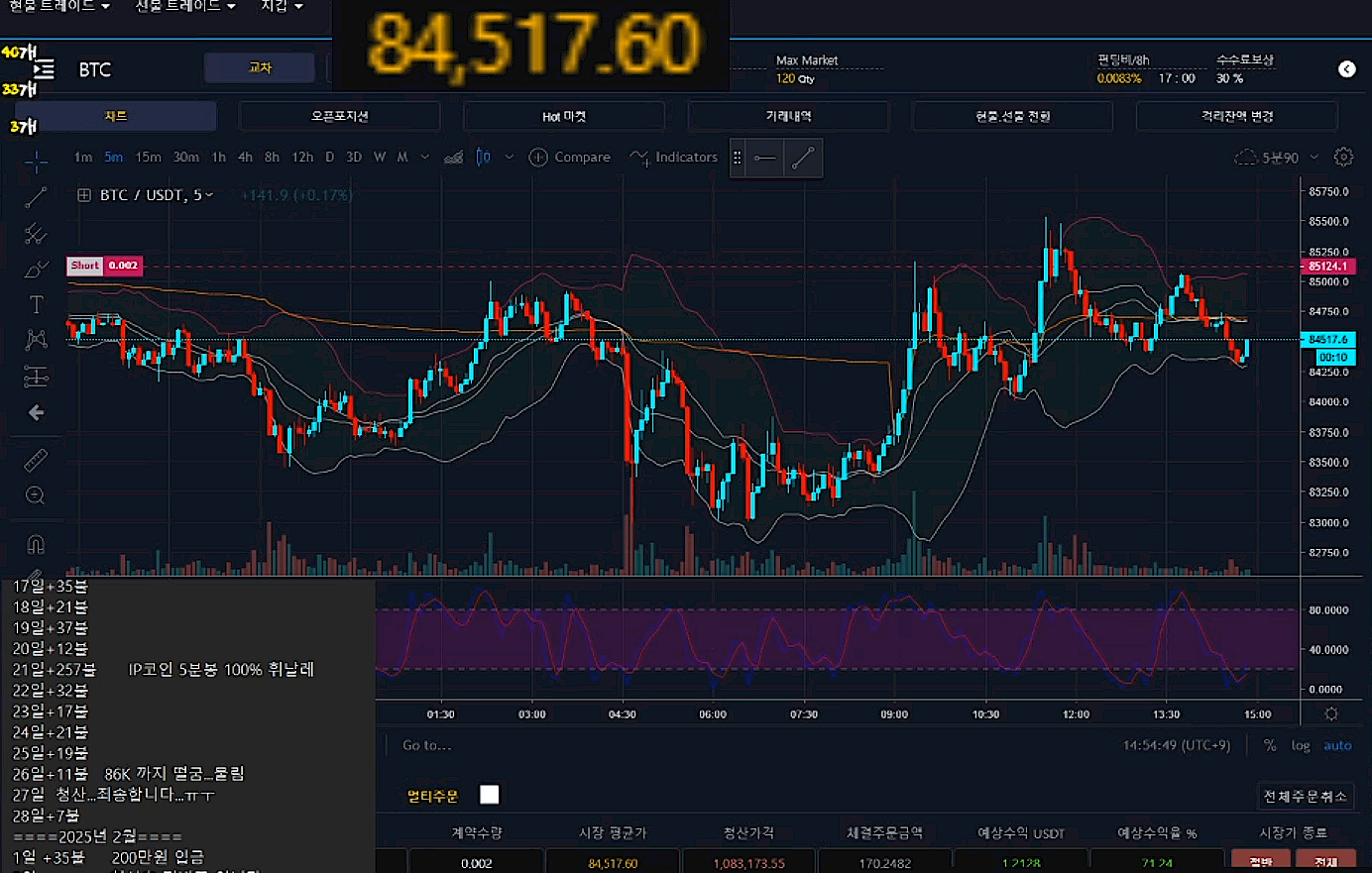This screenshot has height=873, width=1372.
Task: Pick the text annotation tool
Action: point(36,304)
